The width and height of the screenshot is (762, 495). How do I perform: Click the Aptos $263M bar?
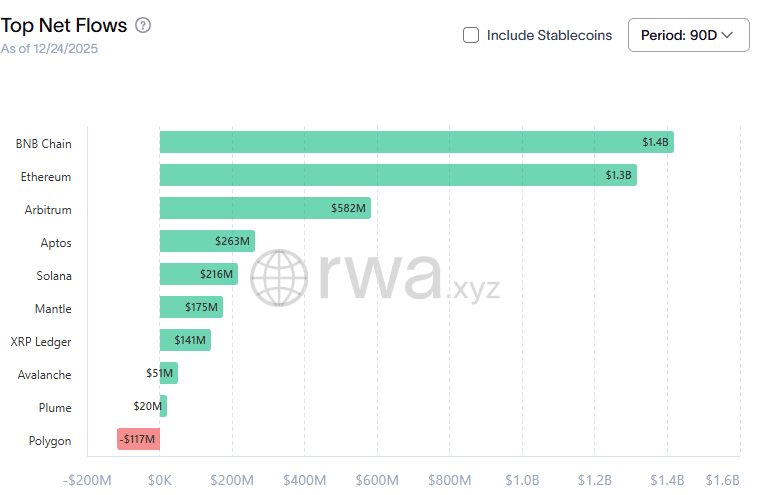click(x=207, y=242)
